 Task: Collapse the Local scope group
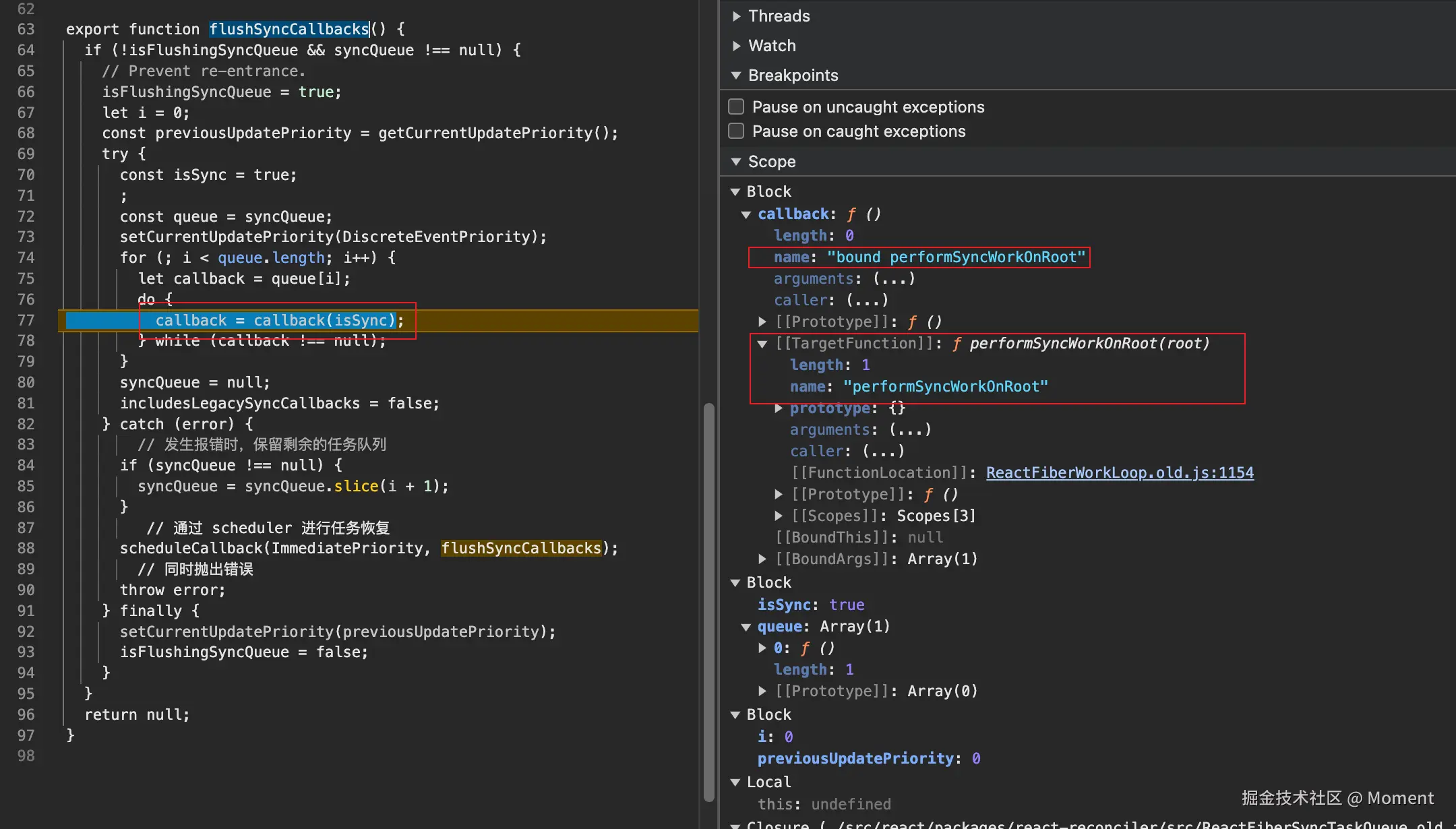[735, 782]
